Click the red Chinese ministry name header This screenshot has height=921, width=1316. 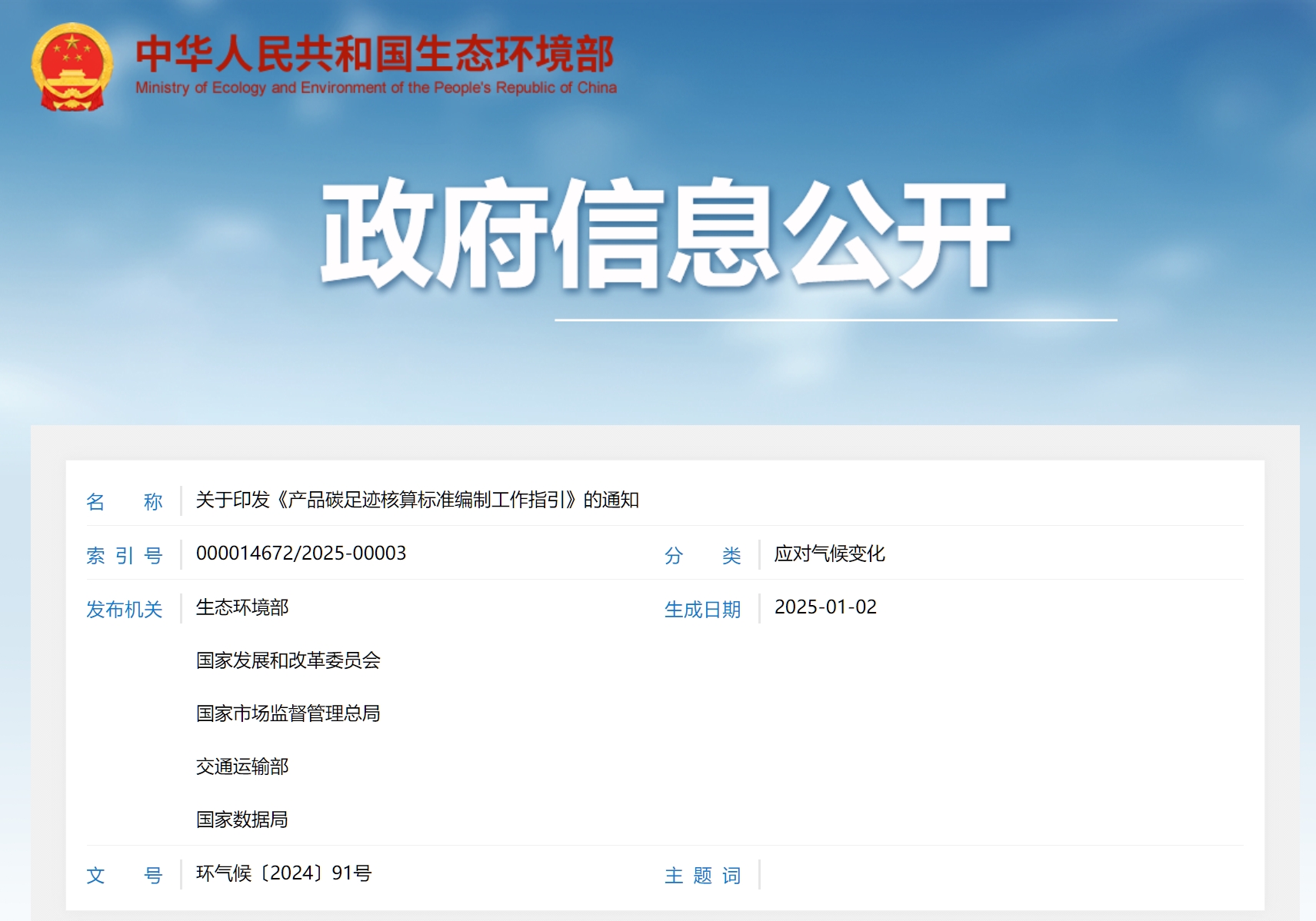coord(375,54)
